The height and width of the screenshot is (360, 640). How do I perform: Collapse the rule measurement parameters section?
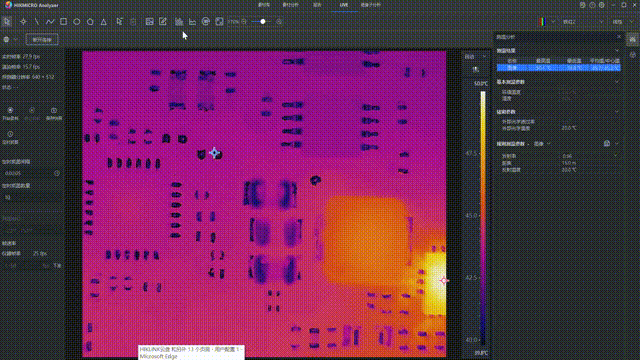[617, 144]
